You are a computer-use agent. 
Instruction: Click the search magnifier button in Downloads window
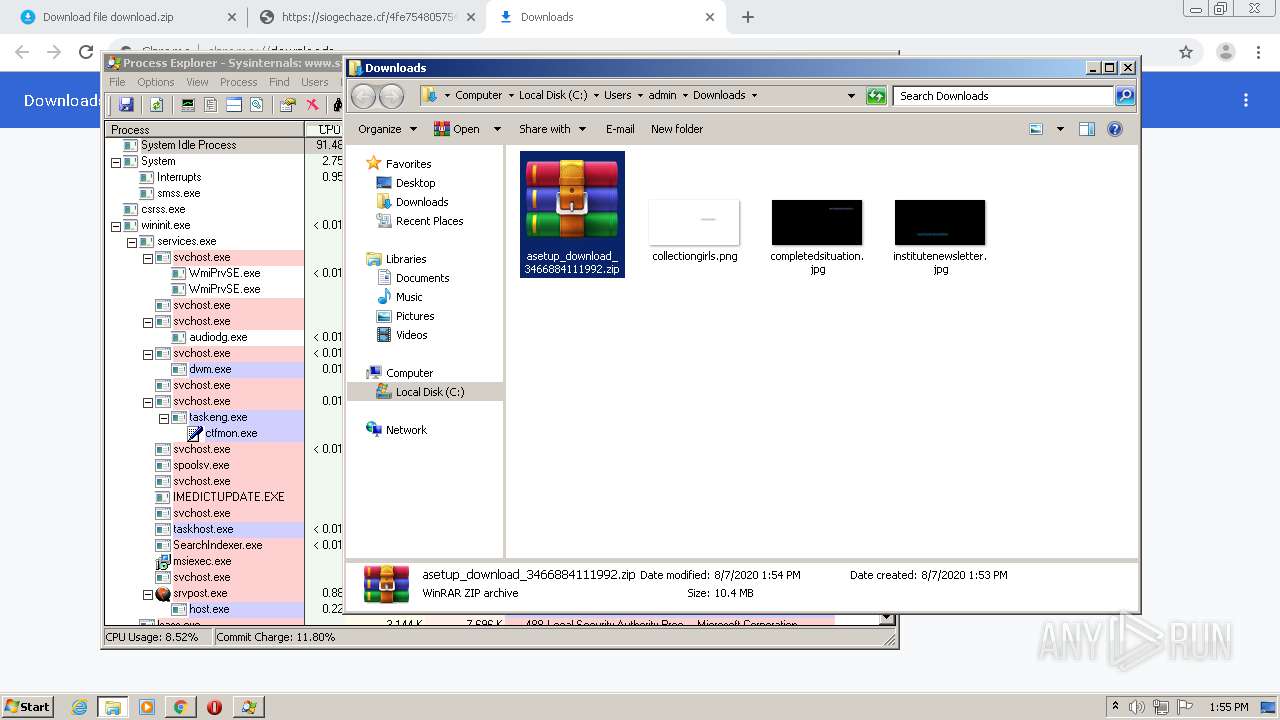coord(1125,96)
